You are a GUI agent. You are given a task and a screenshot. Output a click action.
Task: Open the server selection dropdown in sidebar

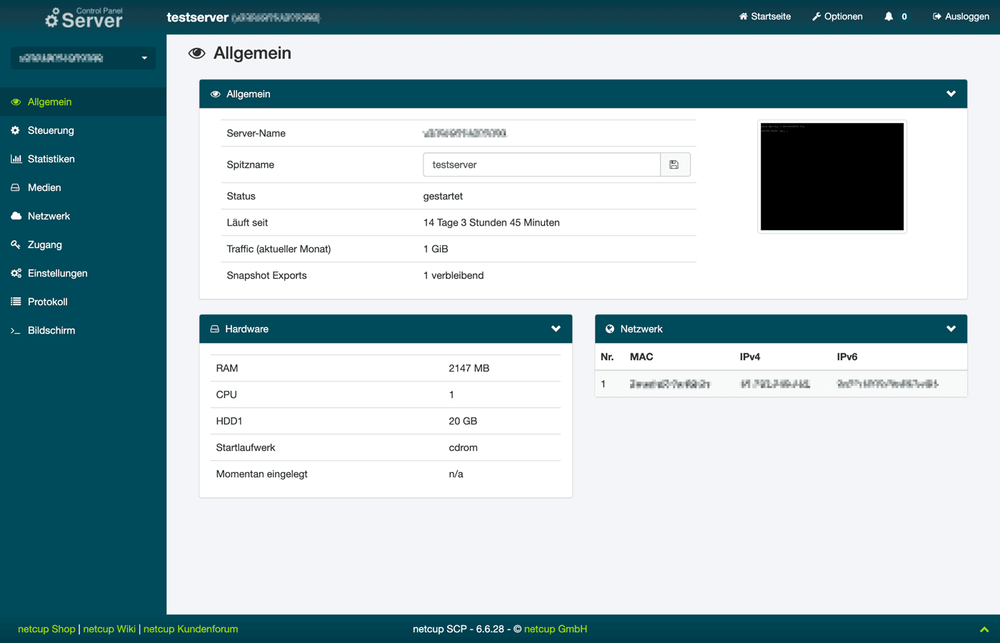(82, 58)
